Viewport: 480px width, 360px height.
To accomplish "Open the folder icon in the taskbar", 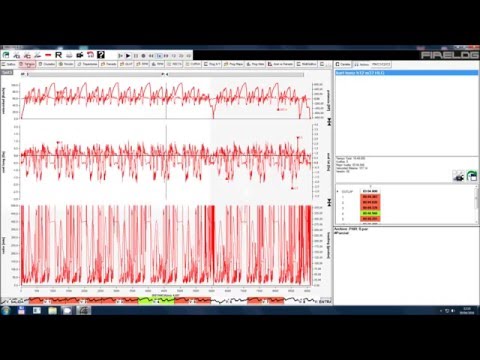I will (52, 311).
